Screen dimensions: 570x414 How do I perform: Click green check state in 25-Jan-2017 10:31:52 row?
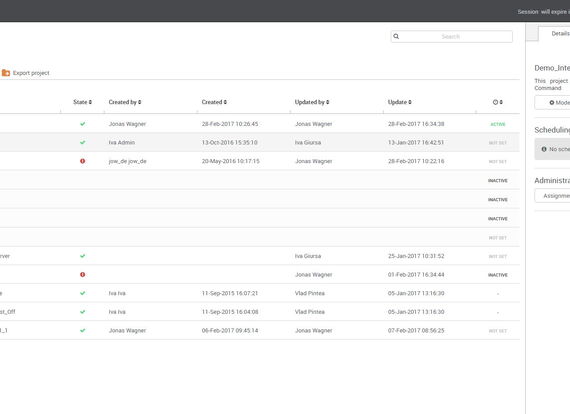coord(83,256)
